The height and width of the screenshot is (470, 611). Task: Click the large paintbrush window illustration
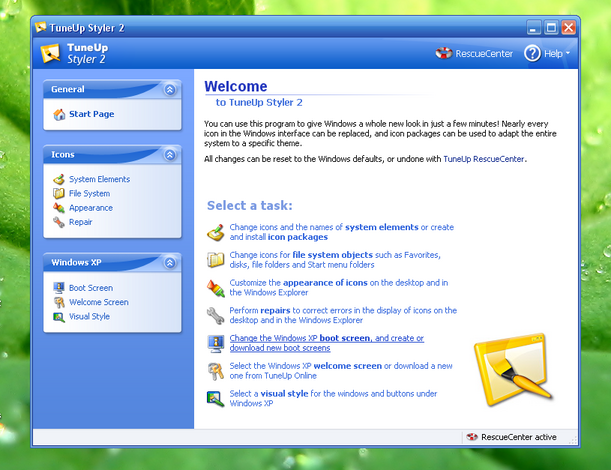click(513, 370)
